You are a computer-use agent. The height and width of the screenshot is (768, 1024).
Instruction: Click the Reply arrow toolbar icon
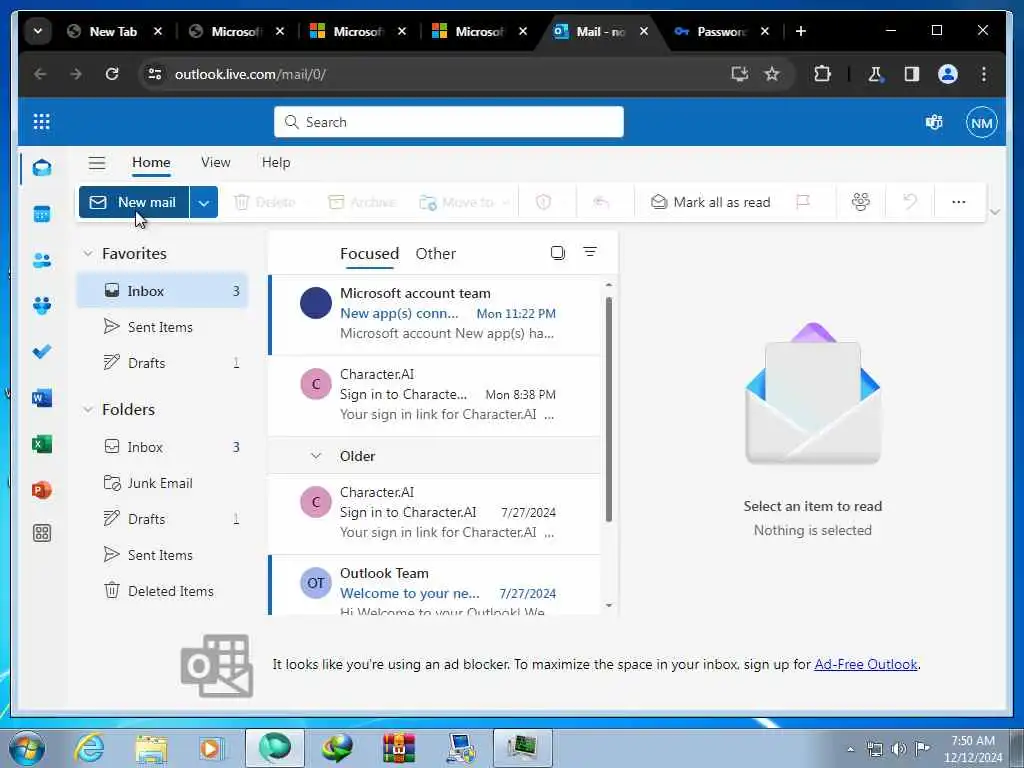click(601, 202)
